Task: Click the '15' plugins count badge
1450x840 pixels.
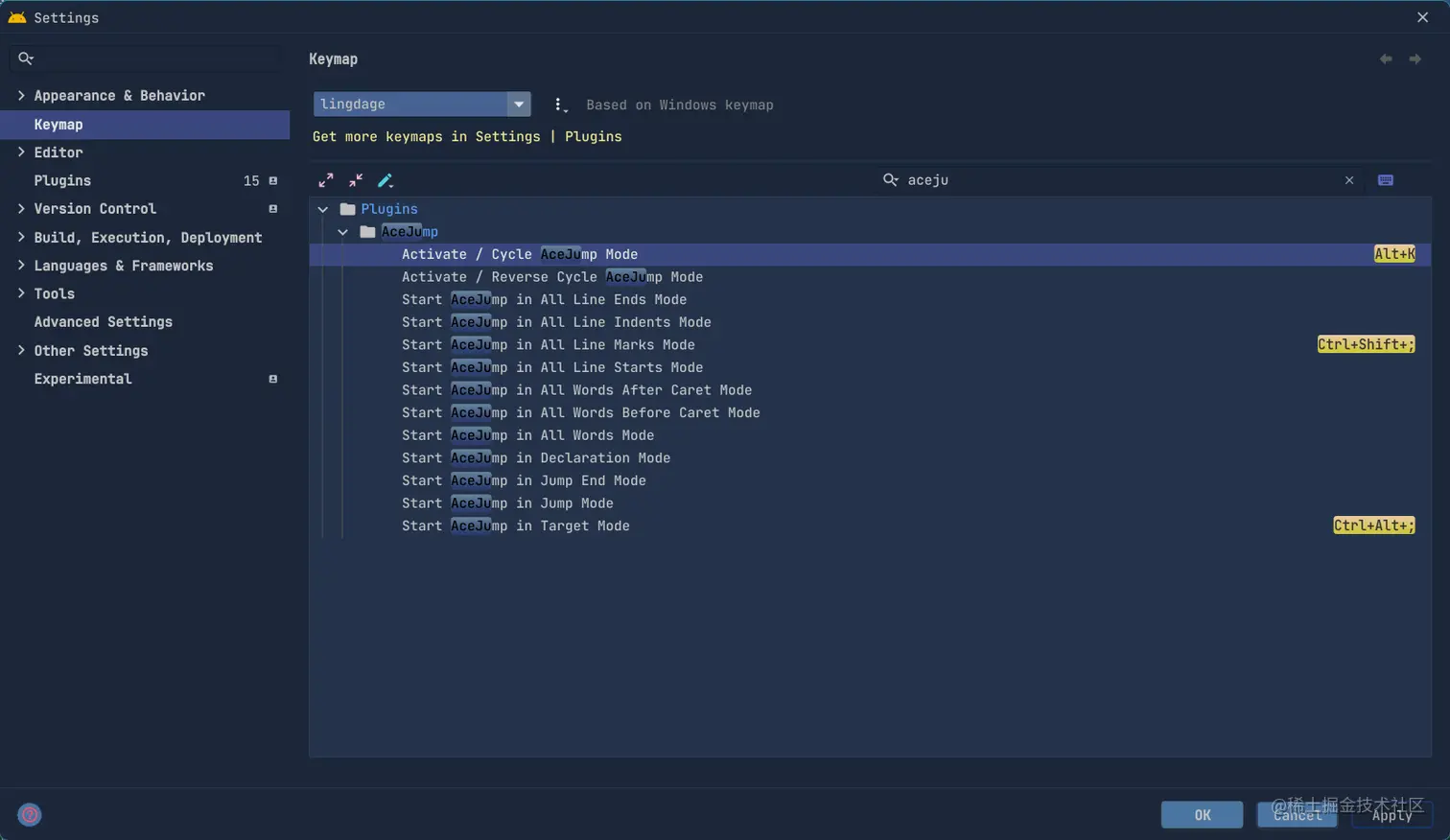Action: click(251, 181)
